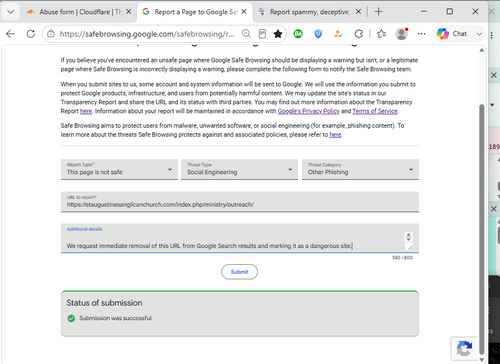500x364 pixels.
Task: Click the Additional details text area
Action: point(240,238)
